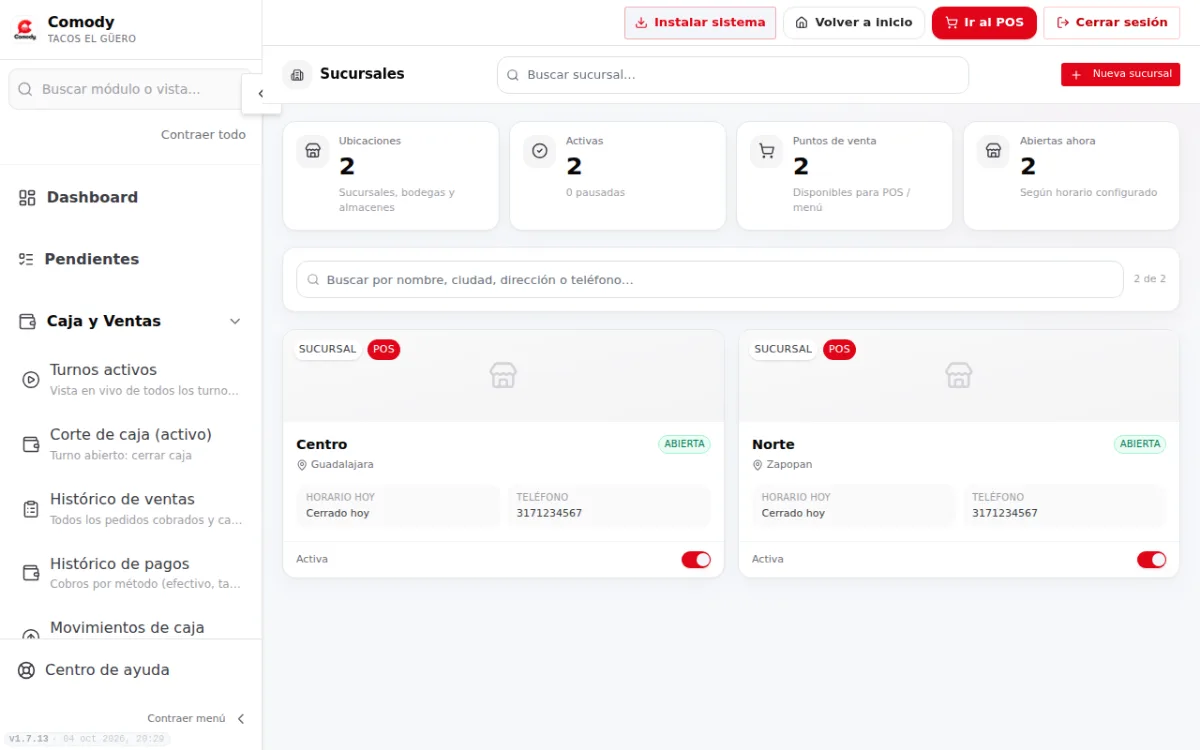Open the Dashboard menu item
This screenshot has width=1200, height=750.
[130, 198]
